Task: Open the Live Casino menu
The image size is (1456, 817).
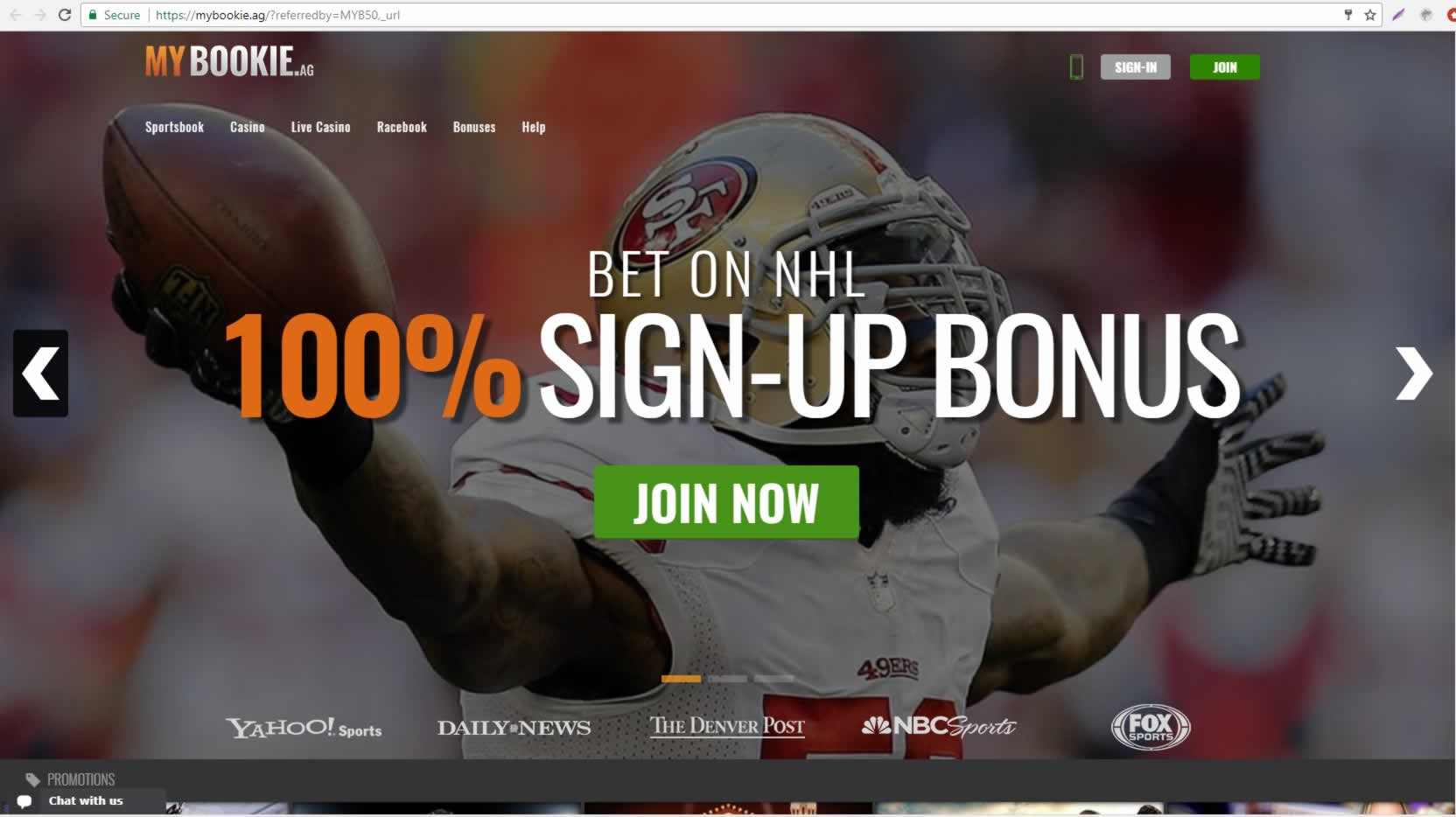Action: coord(320,127)
